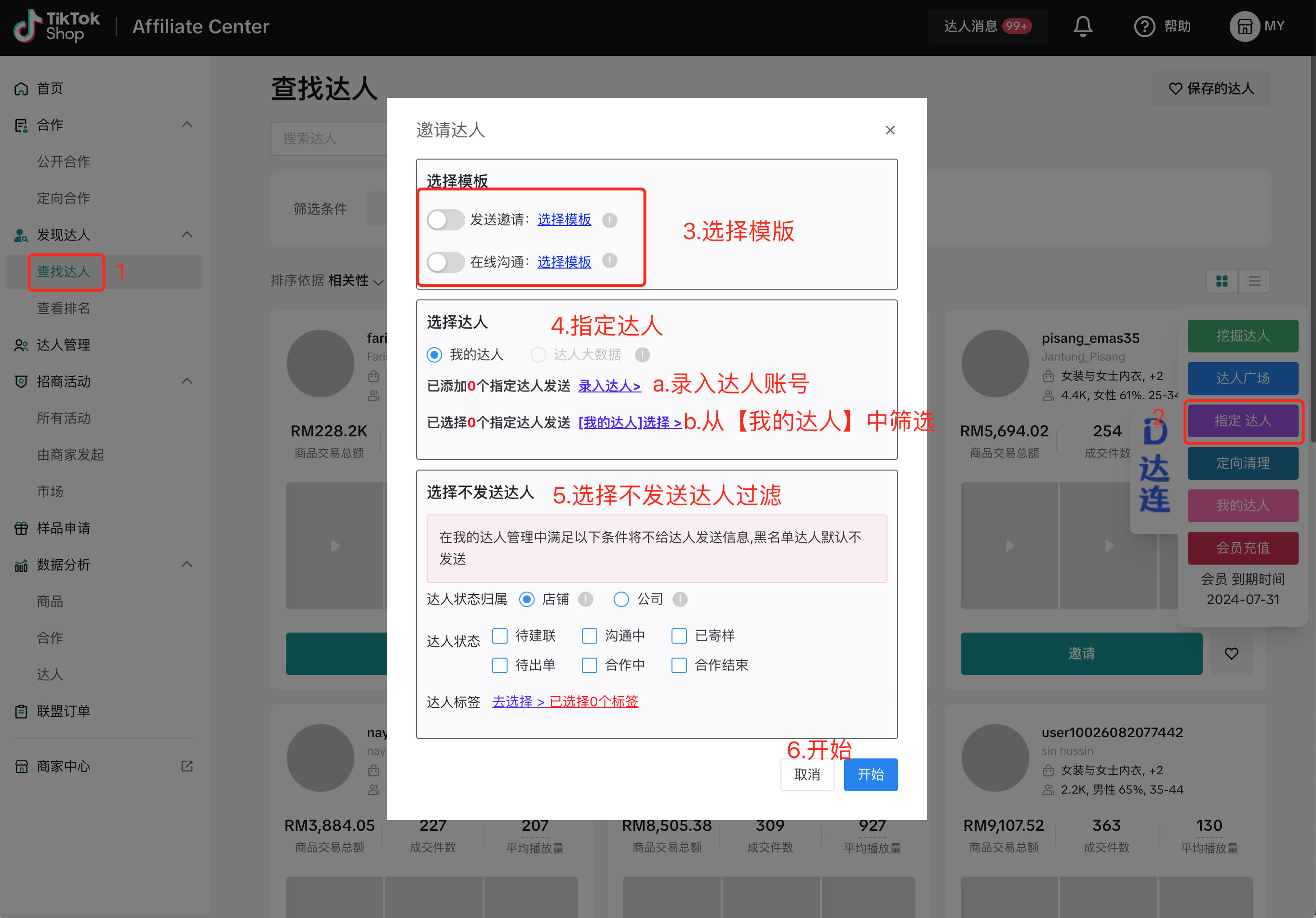Click the 达人广场 plugin button

1243,378
